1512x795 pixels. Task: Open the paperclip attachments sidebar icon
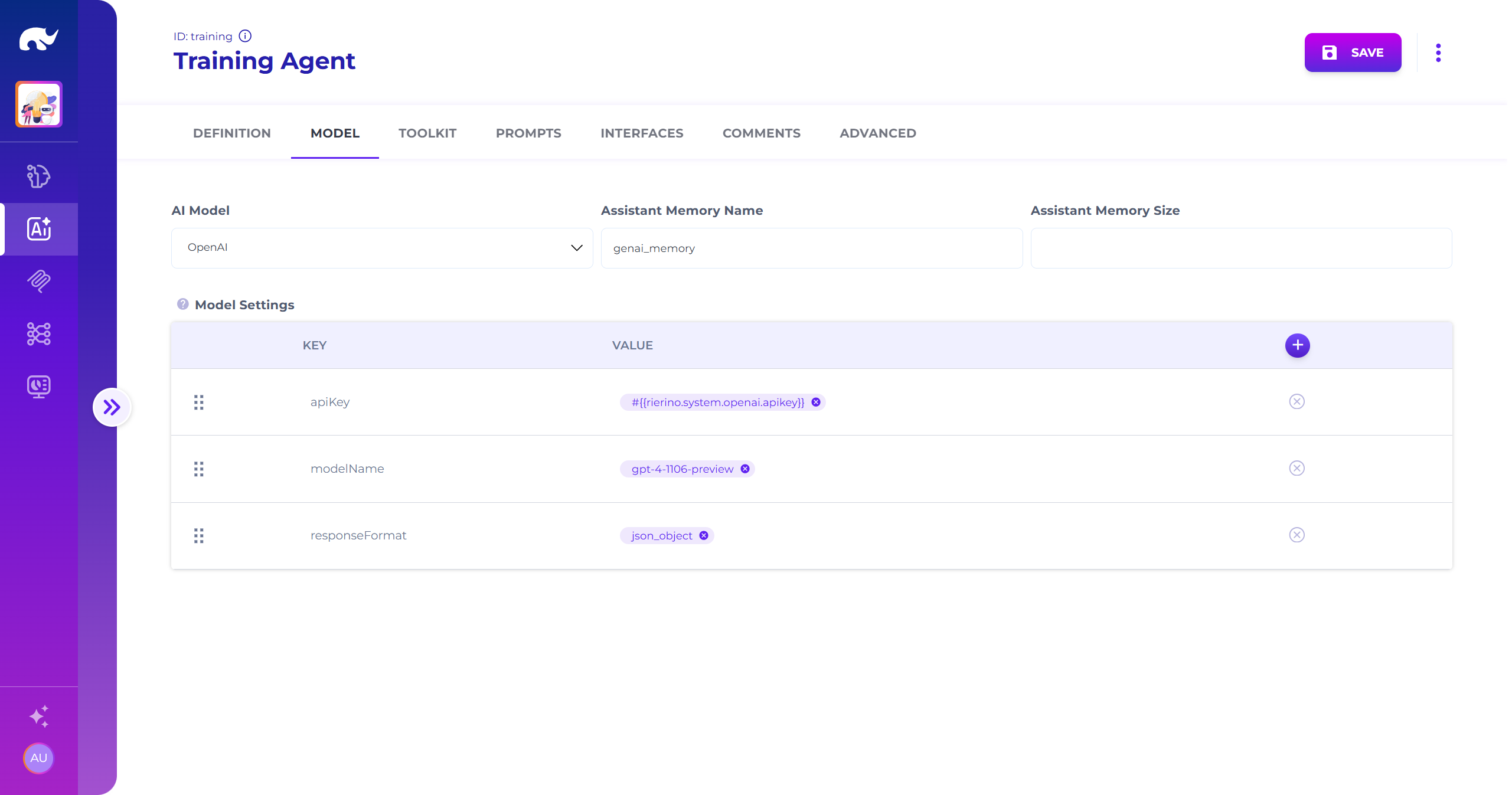pyautogui.click(x=38, y=282)
